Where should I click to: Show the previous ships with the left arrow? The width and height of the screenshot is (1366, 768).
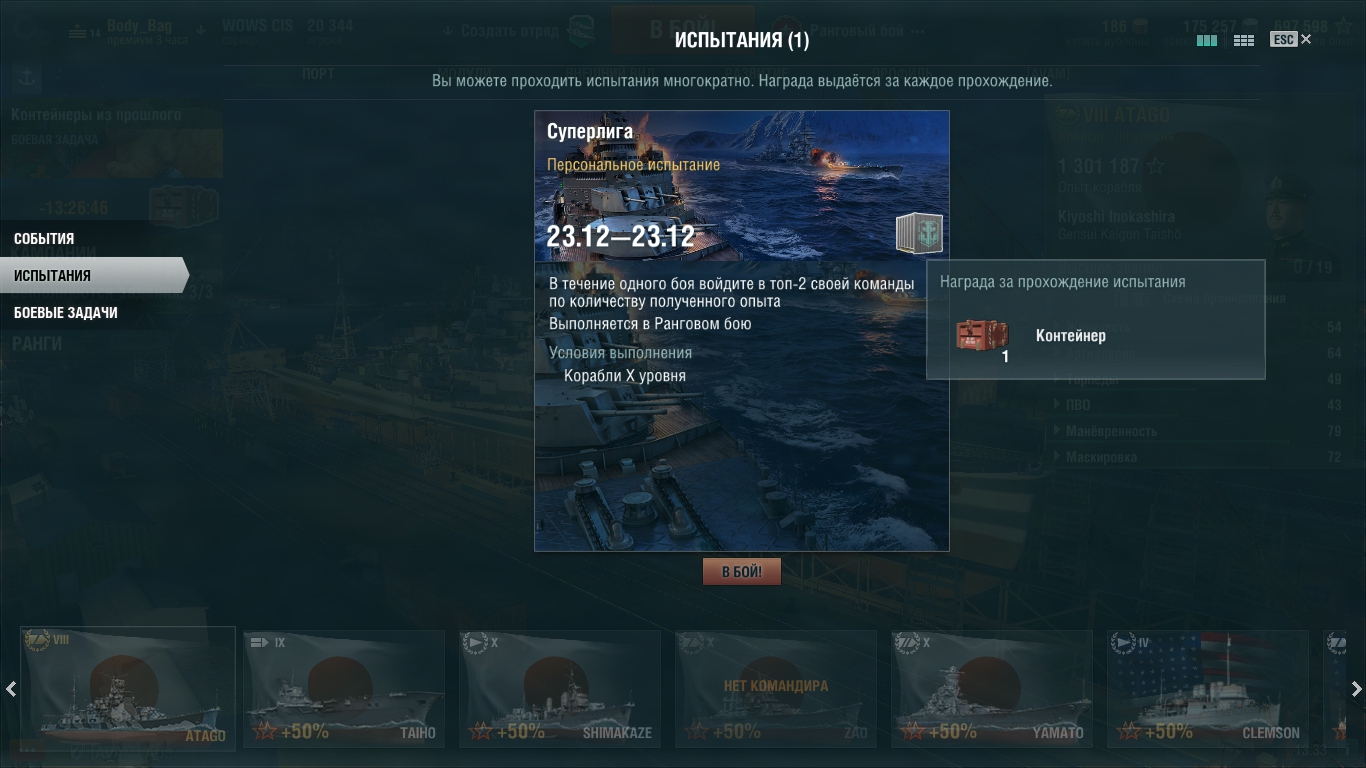point(11,689)
